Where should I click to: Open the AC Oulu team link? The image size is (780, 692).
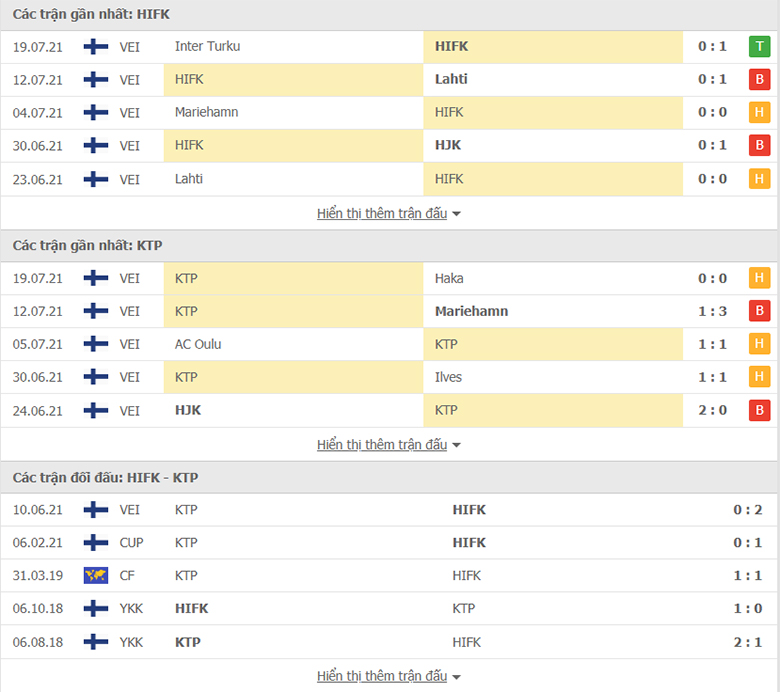[x=198, y=345]
